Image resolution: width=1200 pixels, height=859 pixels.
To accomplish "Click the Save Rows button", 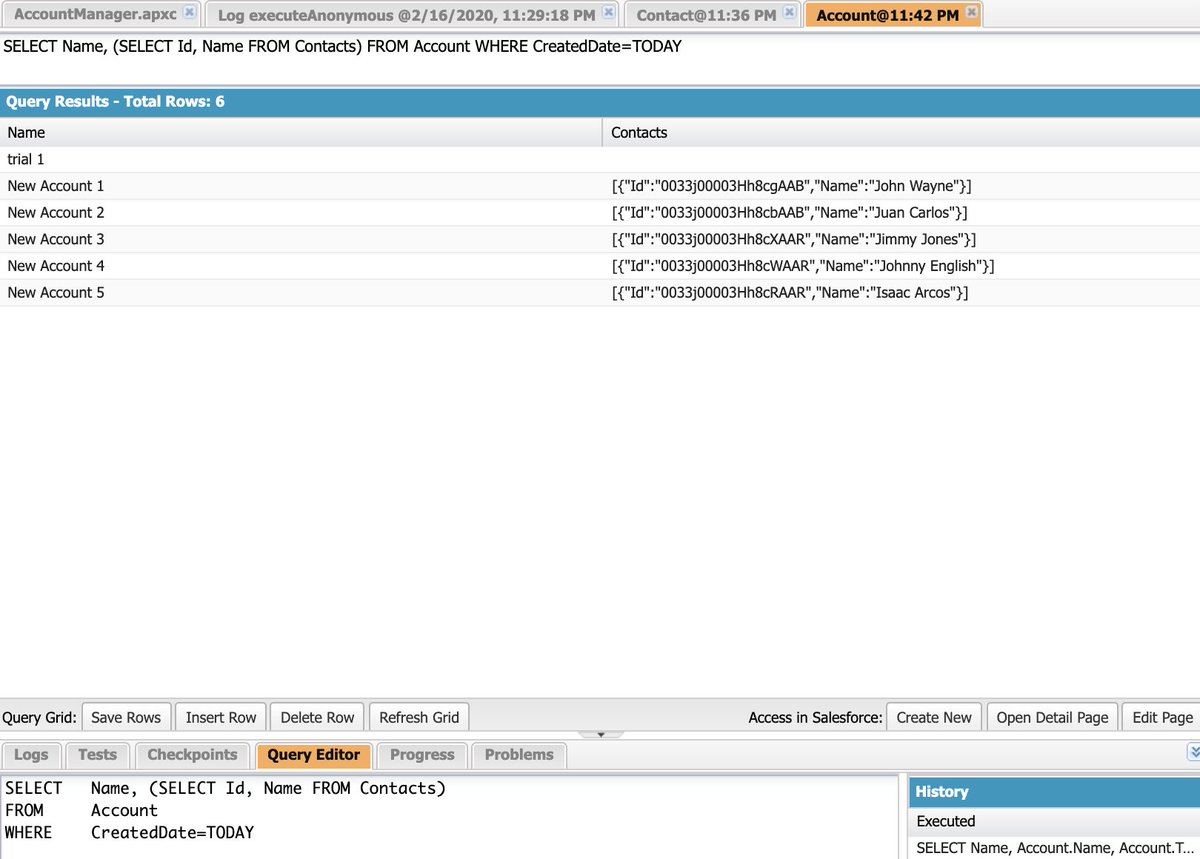I will [x=126, y=717].
